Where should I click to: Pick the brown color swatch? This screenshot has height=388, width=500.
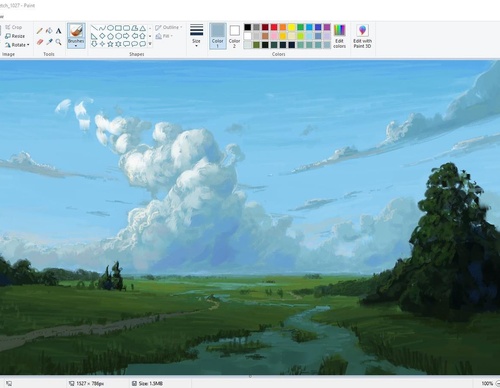(x=265, y=36)
